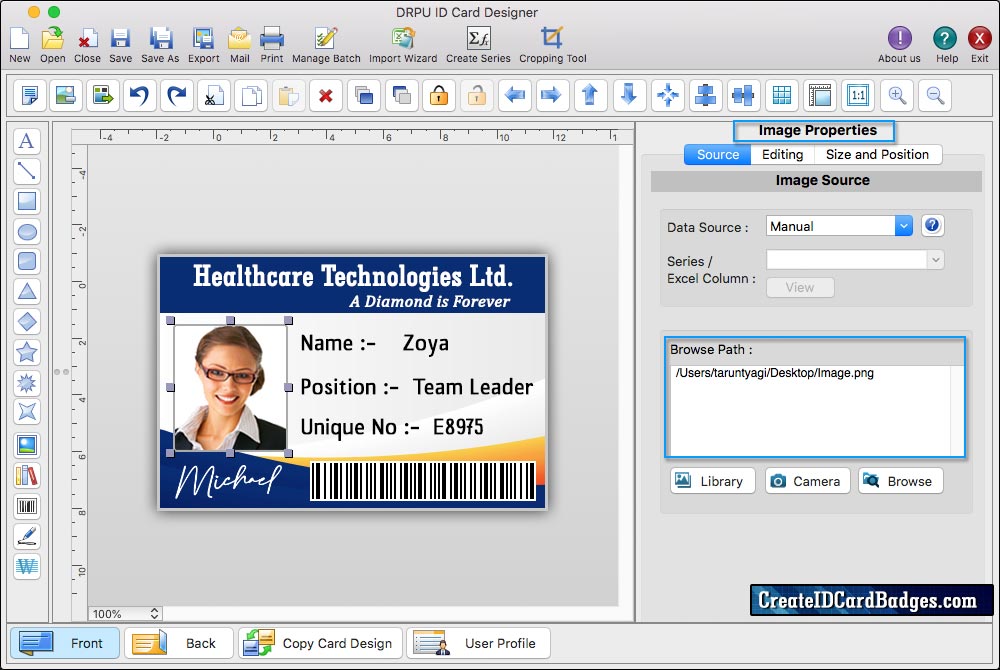
Task: Switch to Front card side
Action: [65, 643]
